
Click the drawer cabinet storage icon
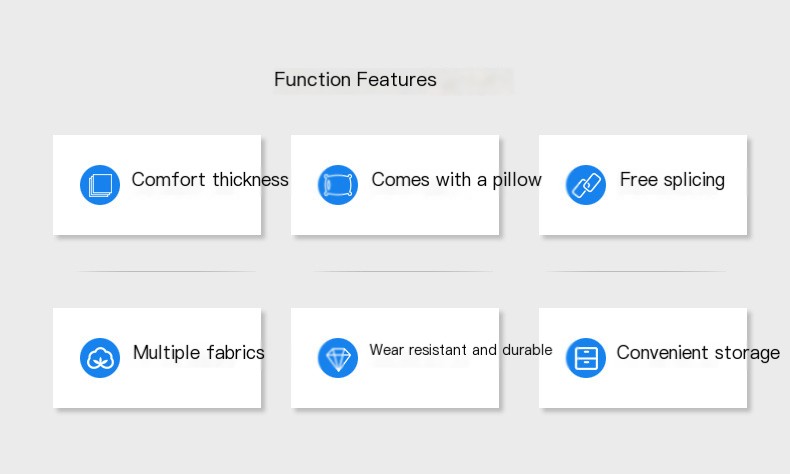pyautogui.click(x=585, y=358)
